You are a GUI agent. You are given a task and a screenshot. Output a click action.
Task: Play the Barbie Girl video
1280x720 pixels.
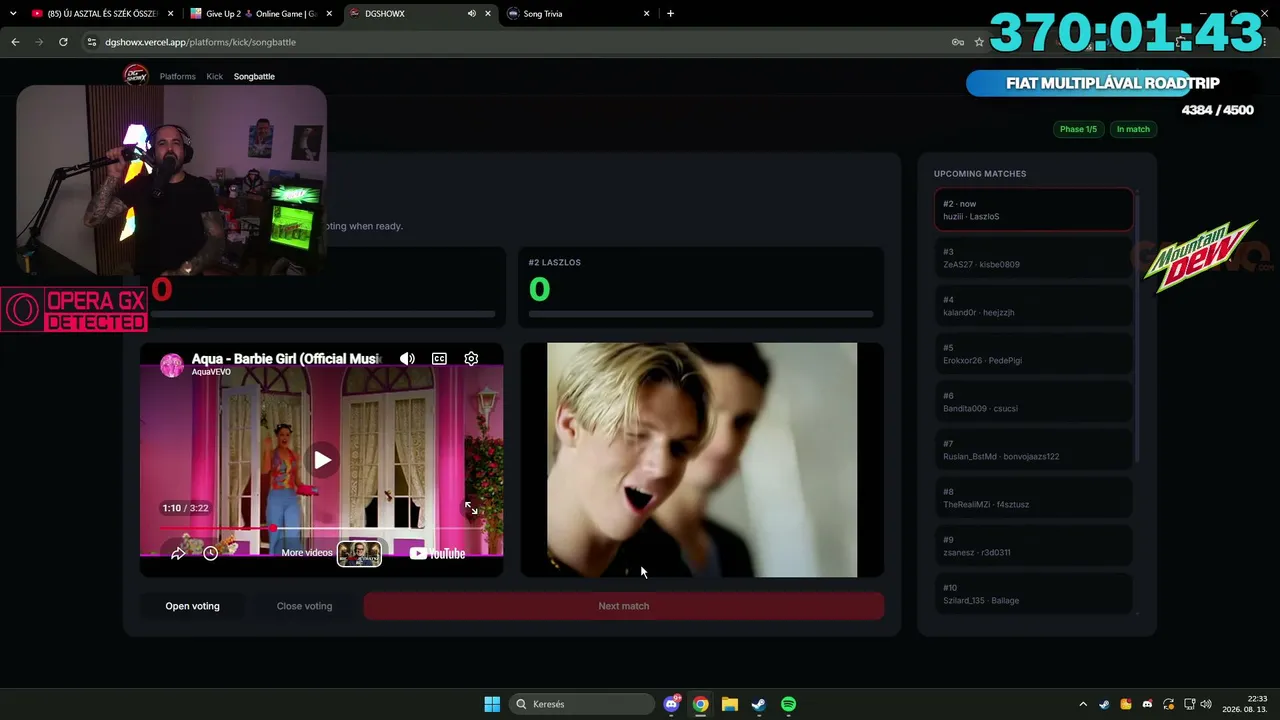click(x=322, y=460)
